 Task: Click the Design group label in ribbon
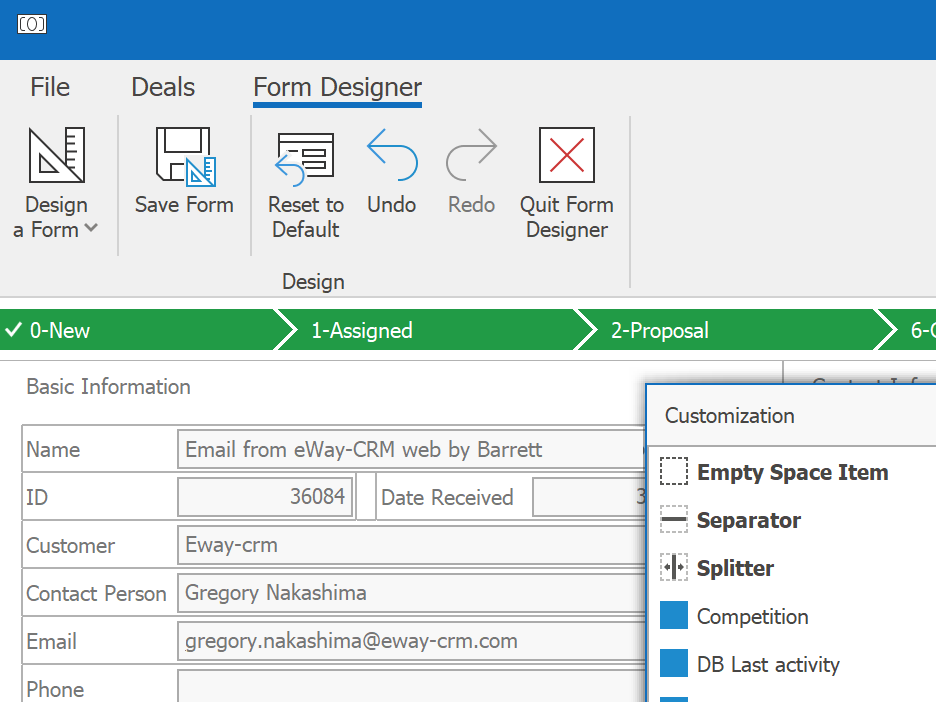click(x=313, y=282)
